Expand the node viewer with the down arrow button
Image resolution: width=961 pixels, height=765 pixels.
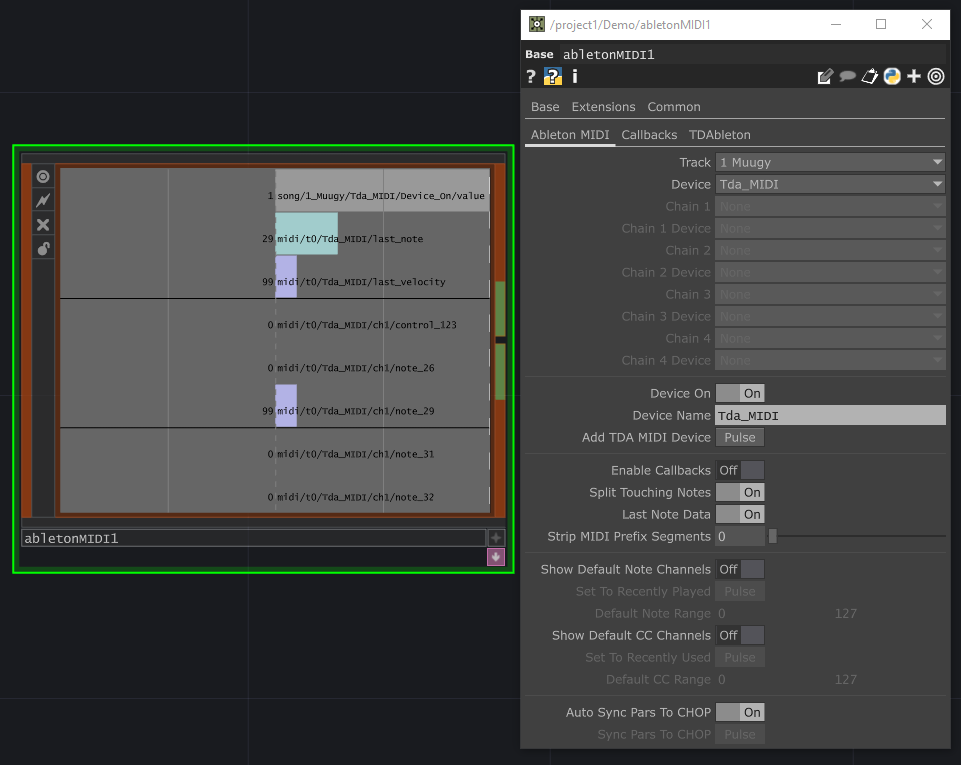[495, 557]
